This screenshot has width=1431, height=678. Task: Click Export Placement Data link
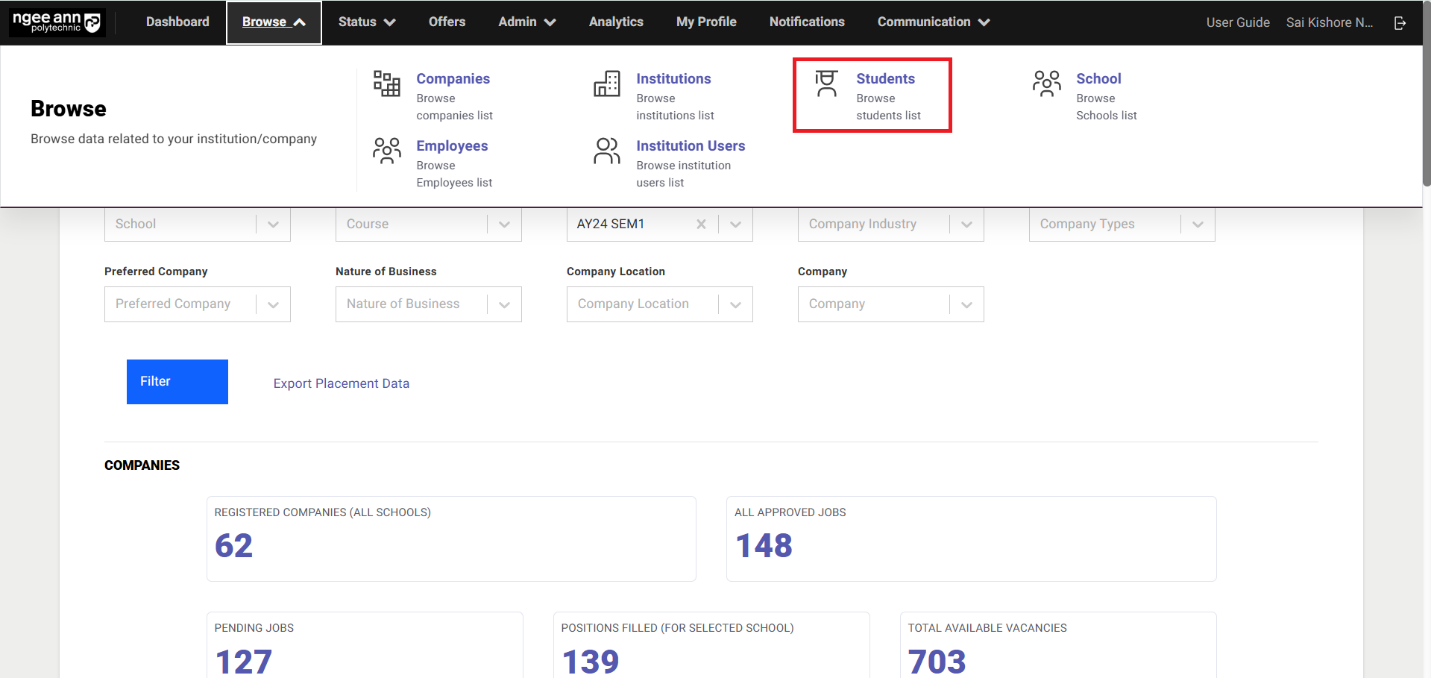click(341, 383)
